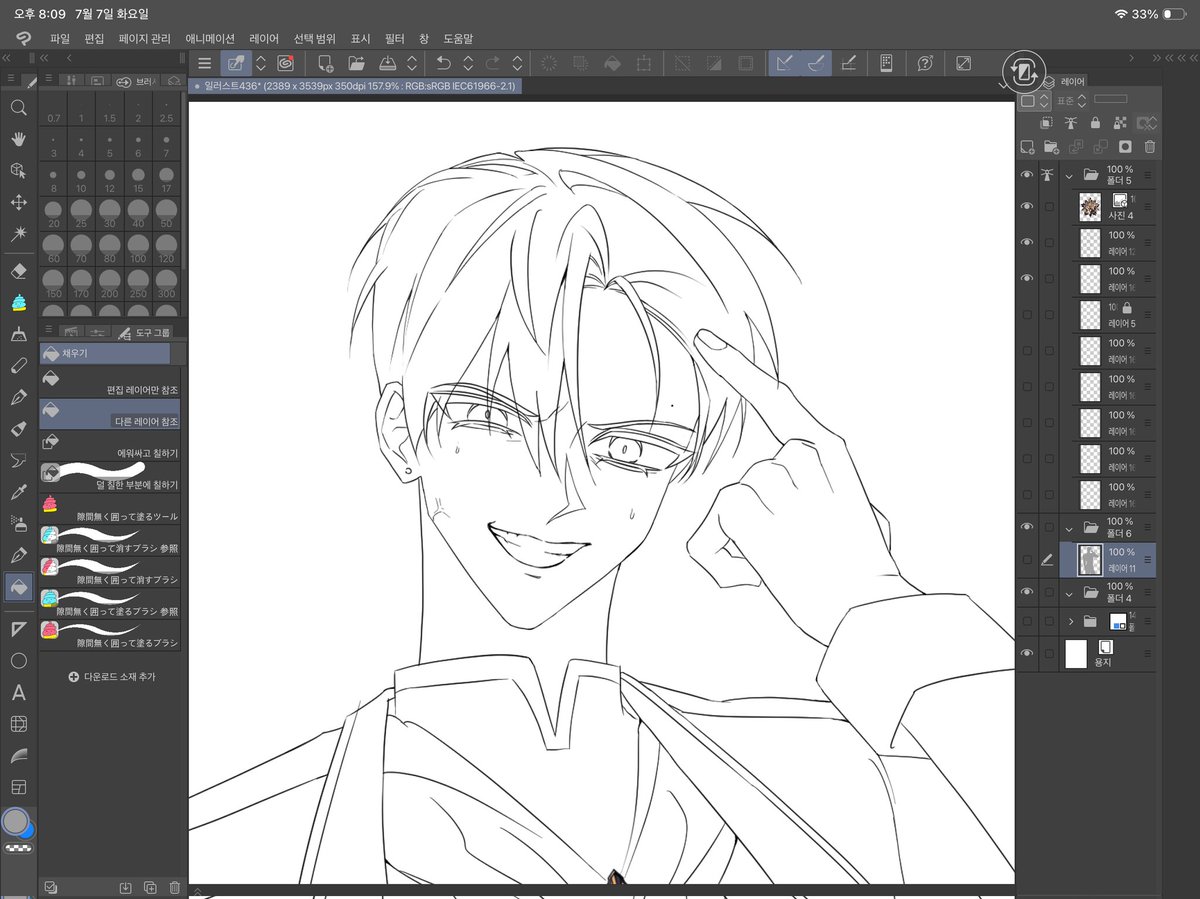Screen dimensions: 1200x899
Task: Open the layer color palette dropdown
Action: click(x=1034, y=101)
